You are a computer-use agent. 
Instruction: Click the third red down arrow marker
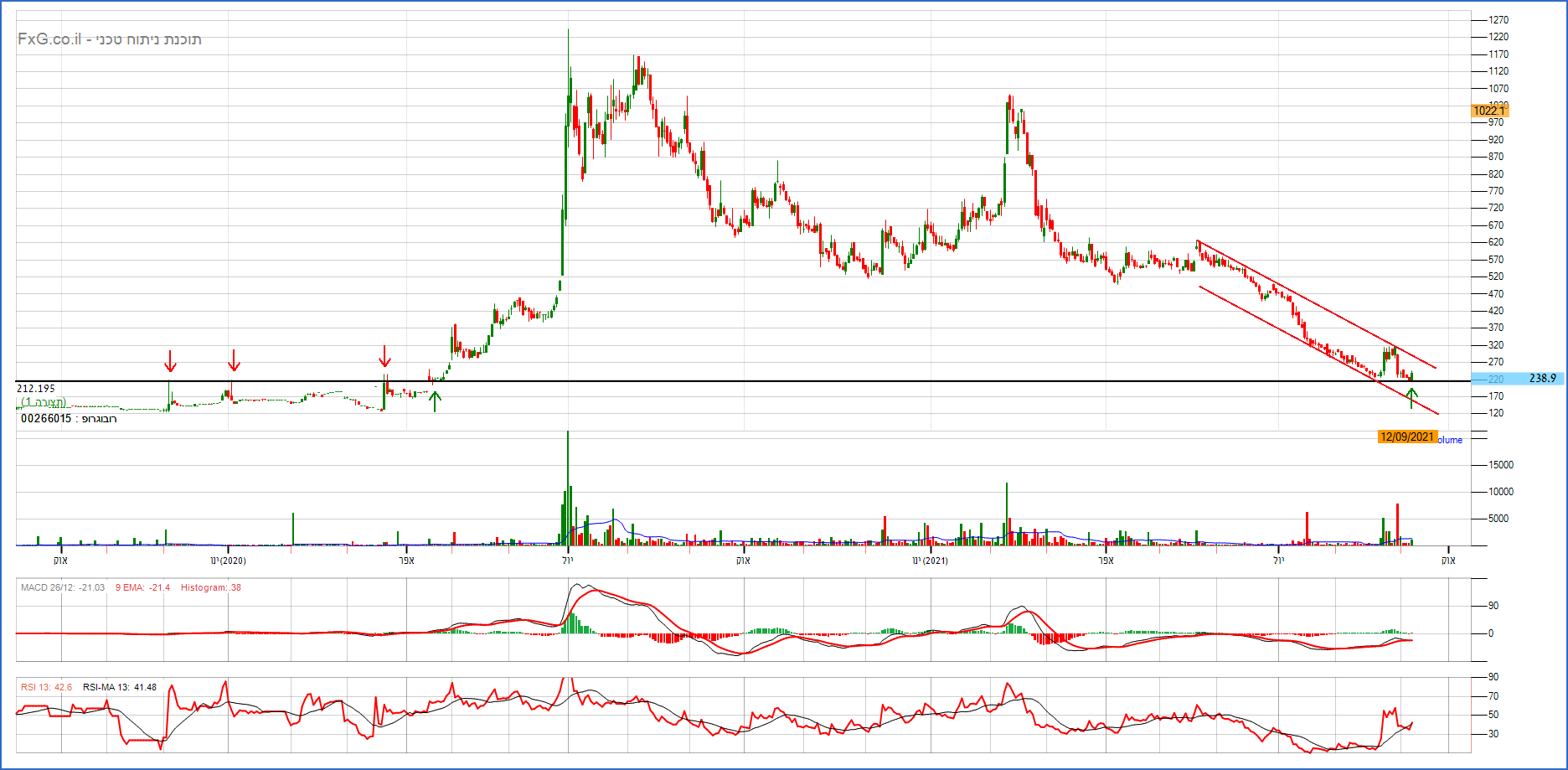[x=384, y=356]
